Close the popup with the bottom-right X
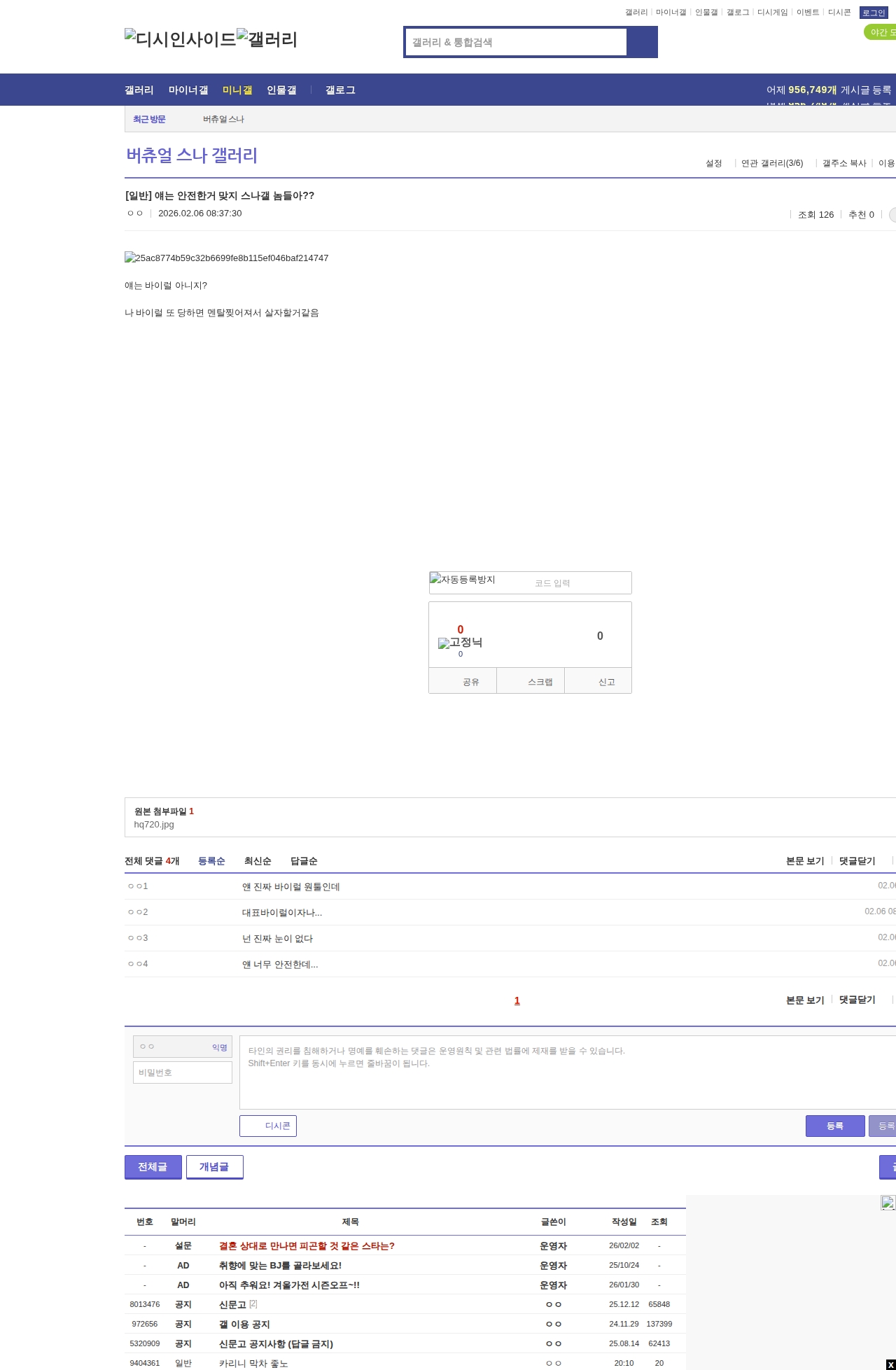896x1370 pixels. 890,1364
